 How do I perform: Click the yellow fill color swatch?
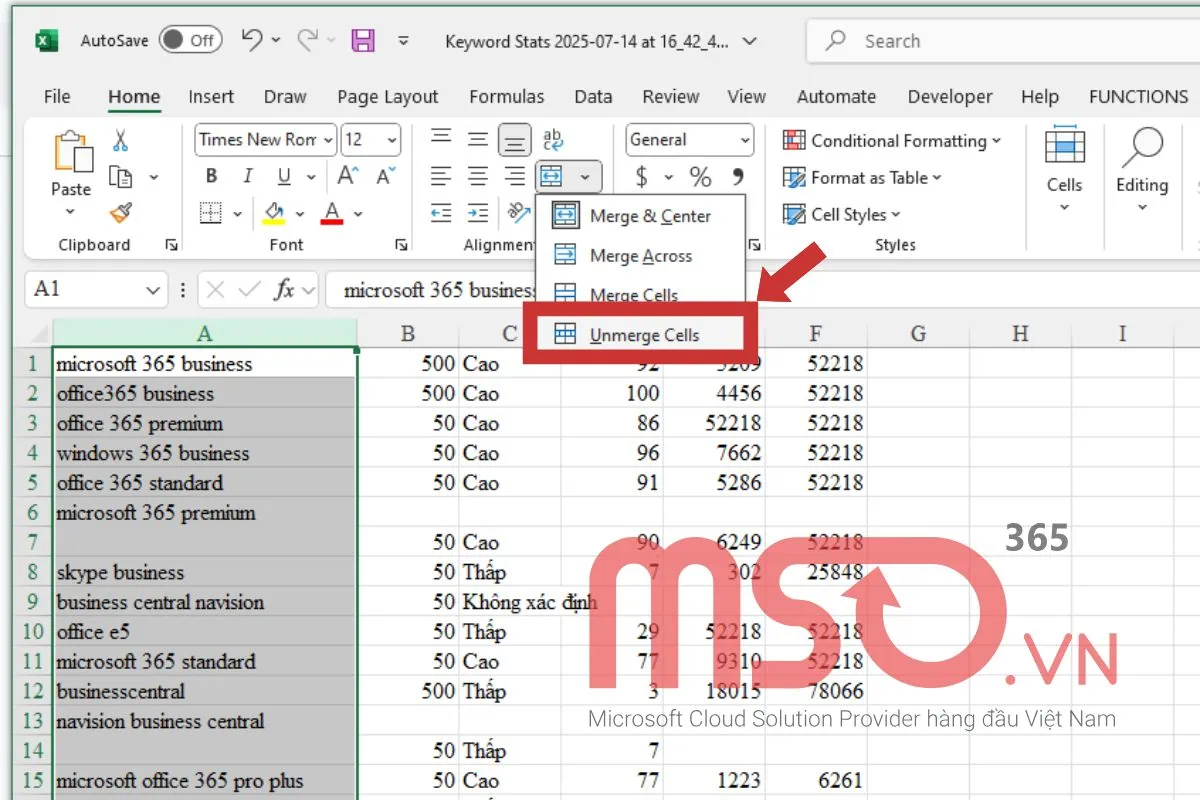point(273,213)
